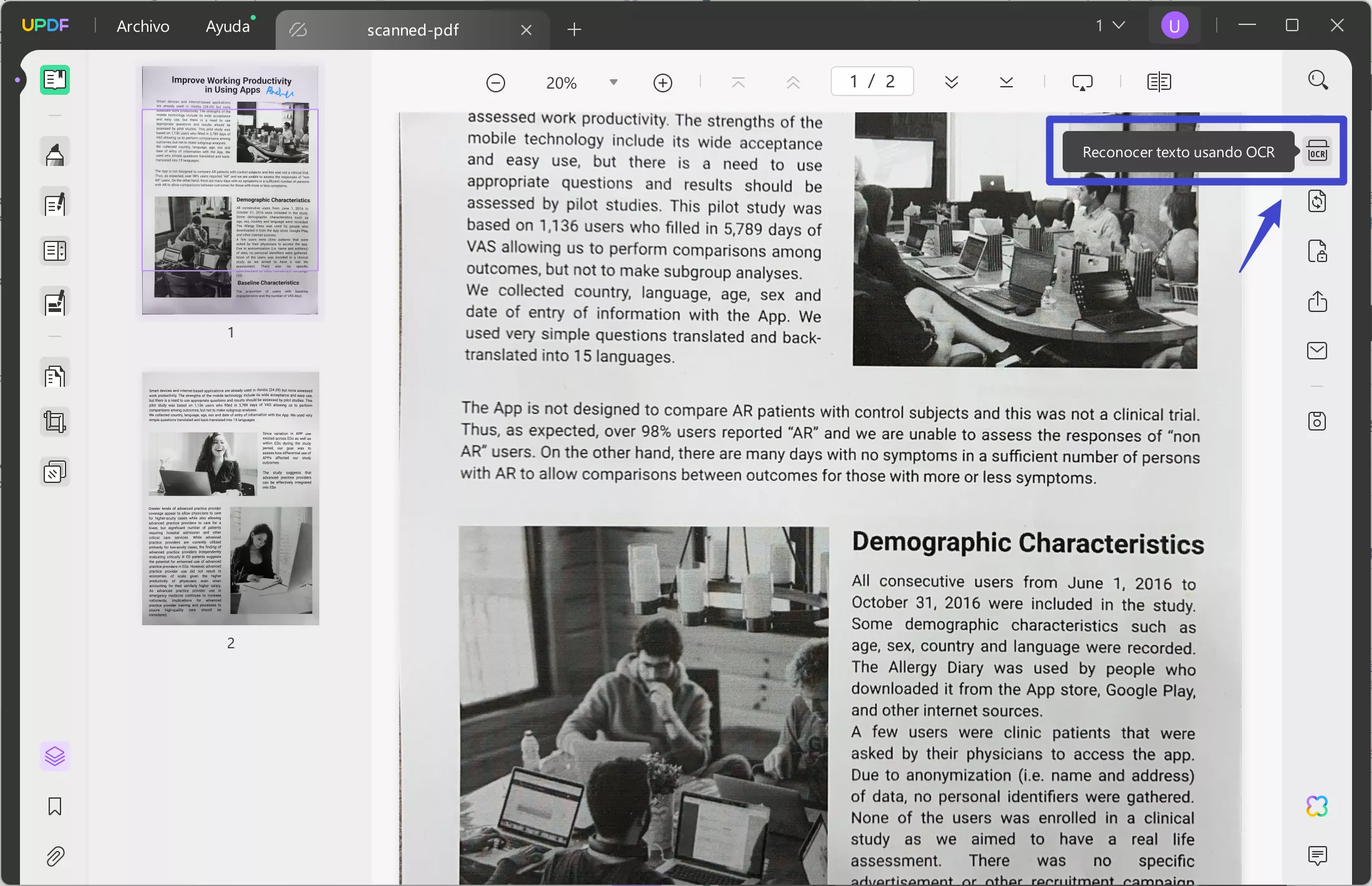
Task: Open the Convert PDF icon
Action: [x=1317, y=202]
